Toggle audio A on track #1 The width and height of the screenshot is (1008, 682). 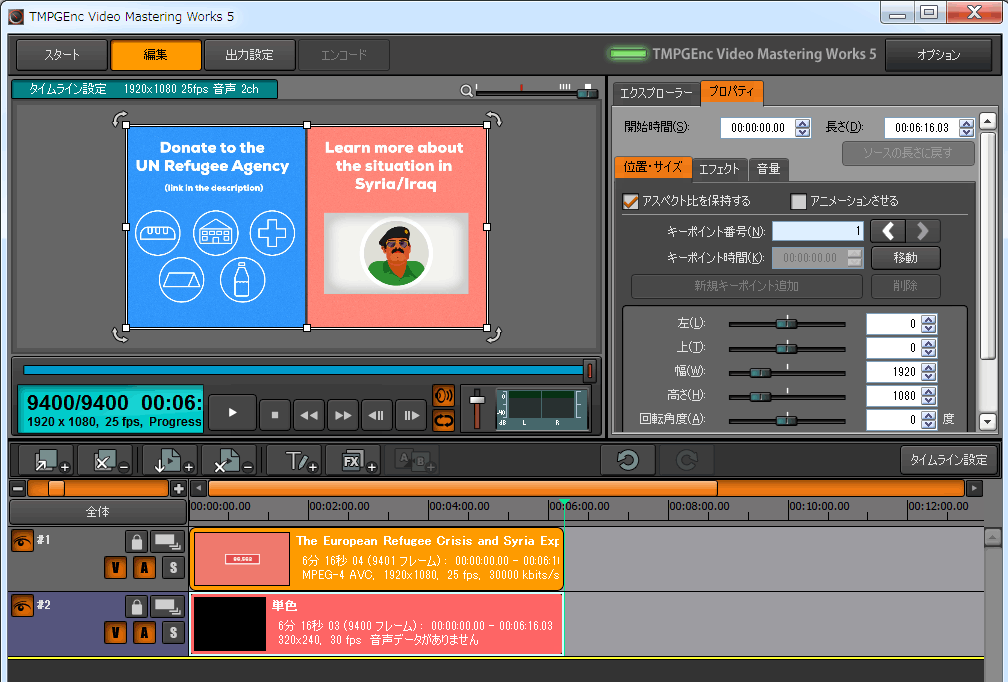[144, 568]
